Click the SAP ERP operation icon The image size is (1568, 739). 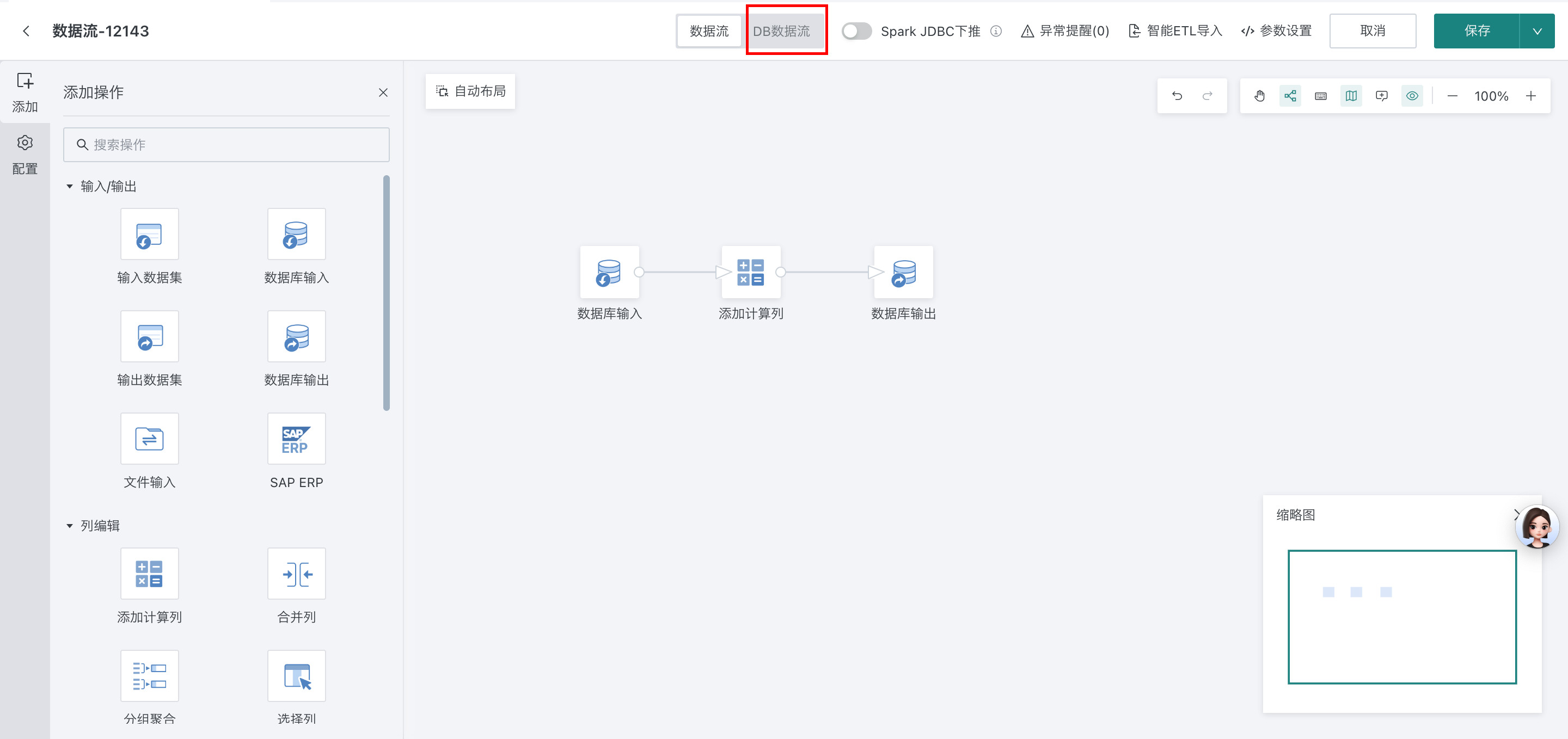(x=296, y=439)
